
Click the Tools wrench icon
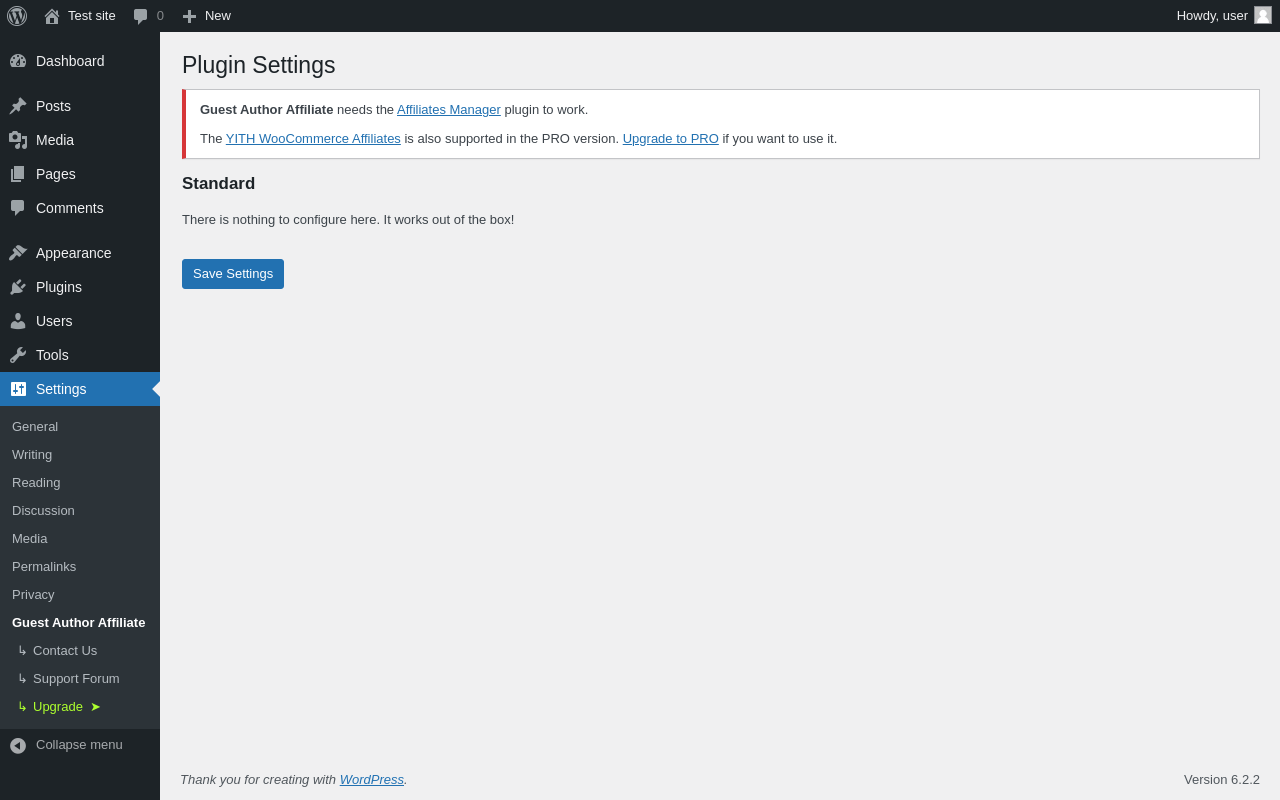(x=18, y=355)
